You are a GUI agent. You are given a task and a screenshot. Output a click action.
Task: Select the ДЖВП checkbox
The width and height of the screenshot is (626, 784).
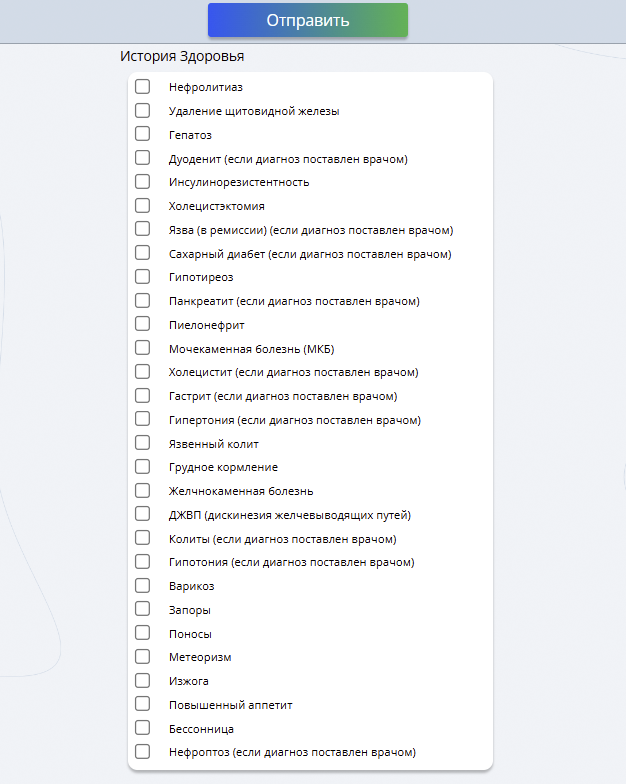click(x=142, y=514)
